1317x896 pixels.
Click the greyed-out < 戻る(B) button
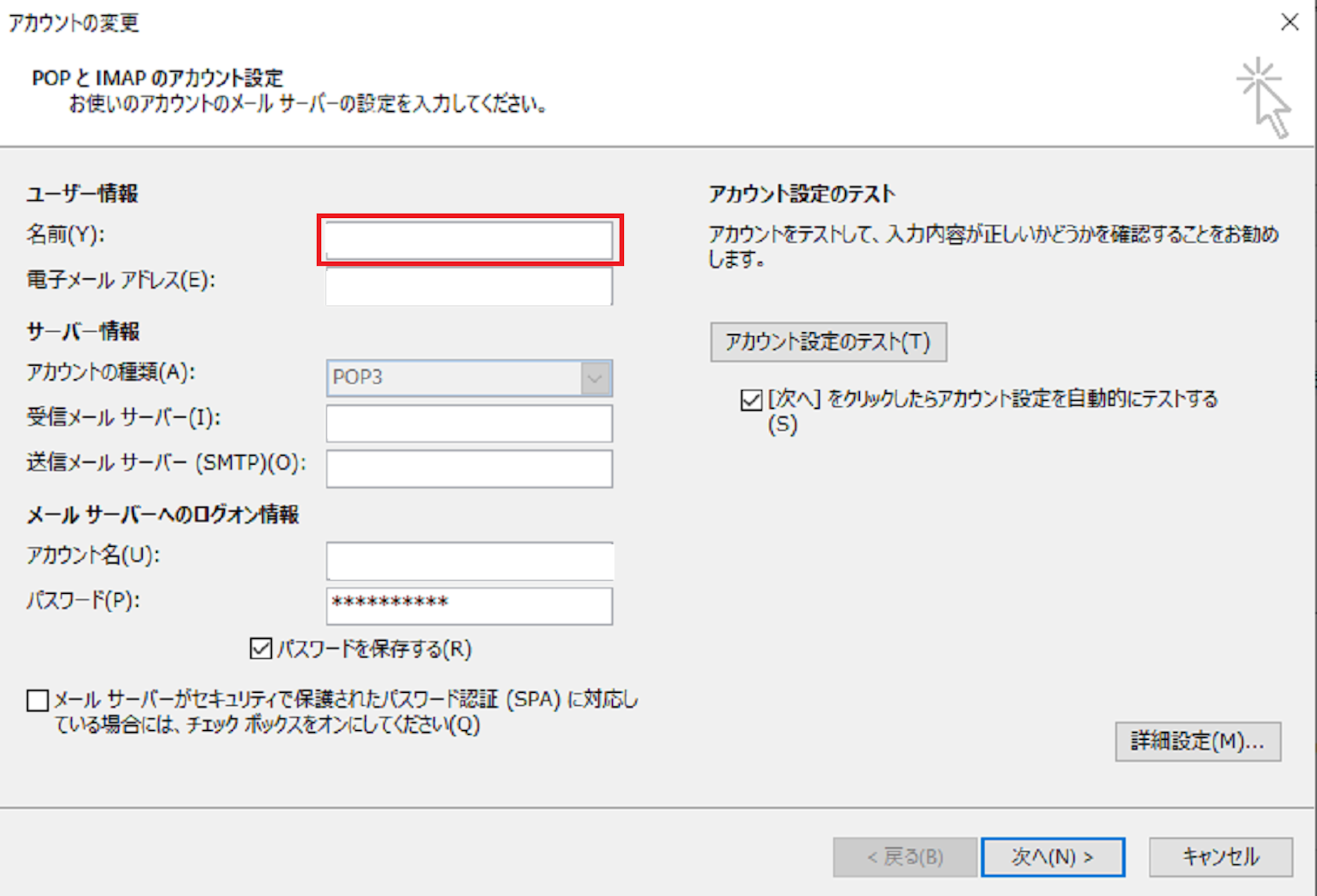[905, 857]
